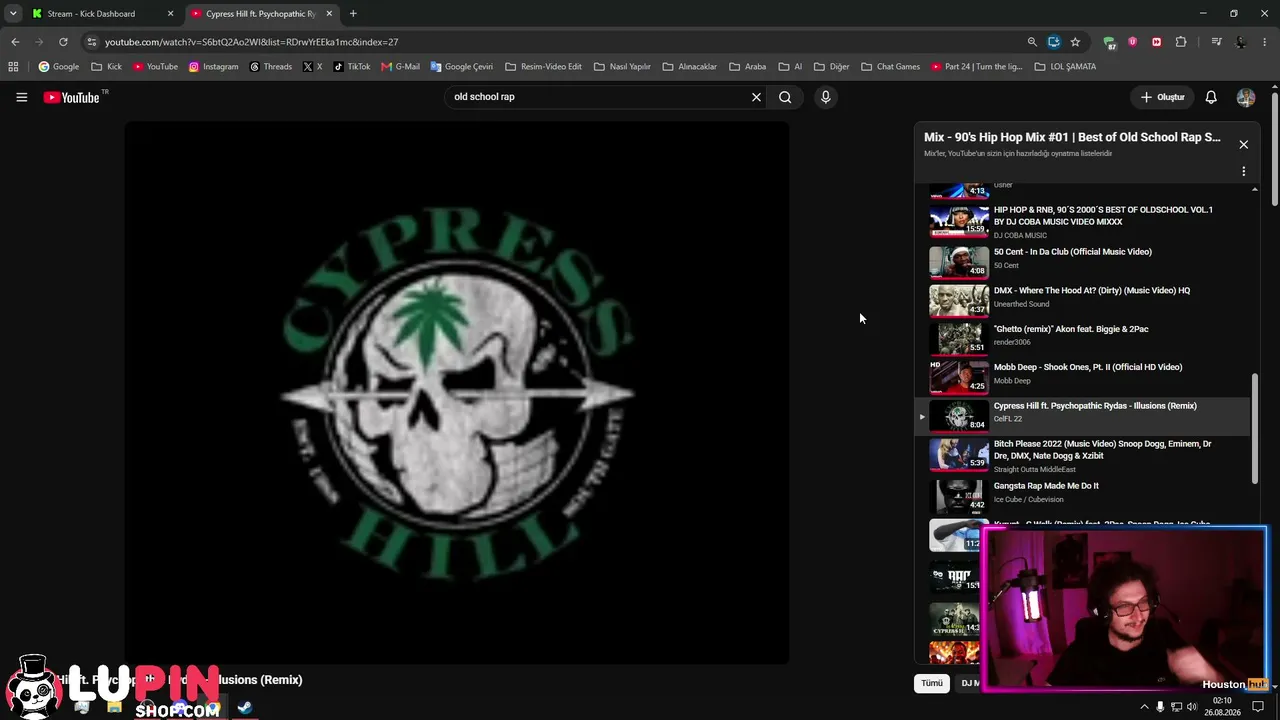Run the YouTube search with magnifier button

click(x=785, y=97)
